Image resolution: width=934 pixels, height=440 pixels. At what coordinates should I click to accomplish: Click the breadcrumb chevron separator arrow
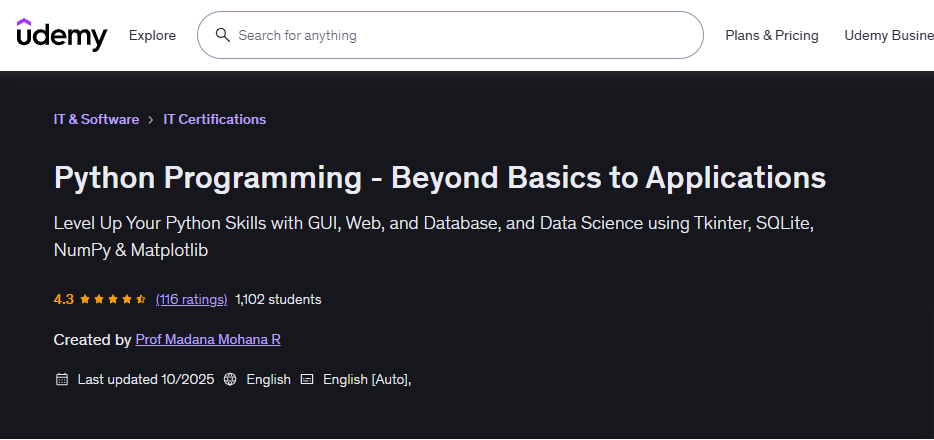[151, 120]
